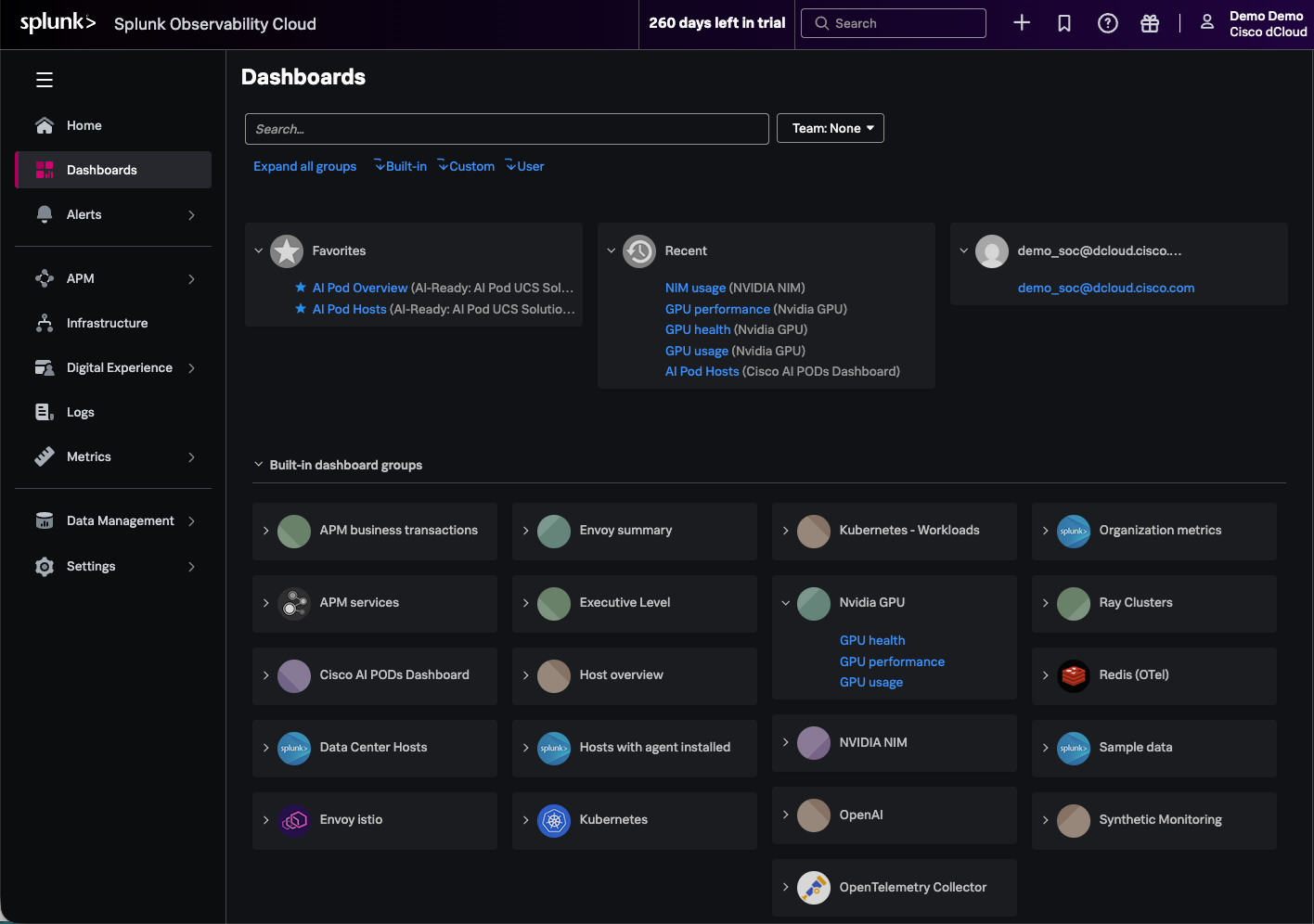
Task: Open the help question mark icon
Action: [x=1107, y=23]
